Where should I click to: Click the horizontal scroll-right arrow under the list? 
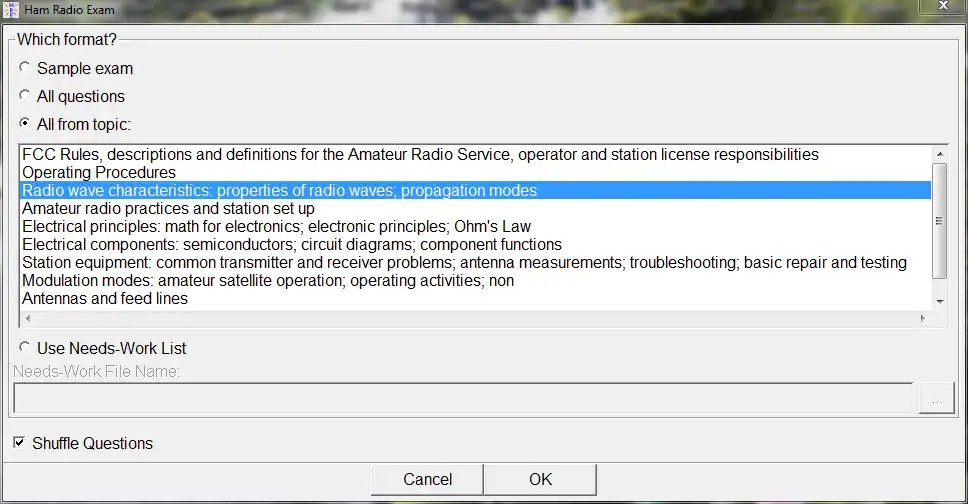pyautogui.click(x=923, y=319)
